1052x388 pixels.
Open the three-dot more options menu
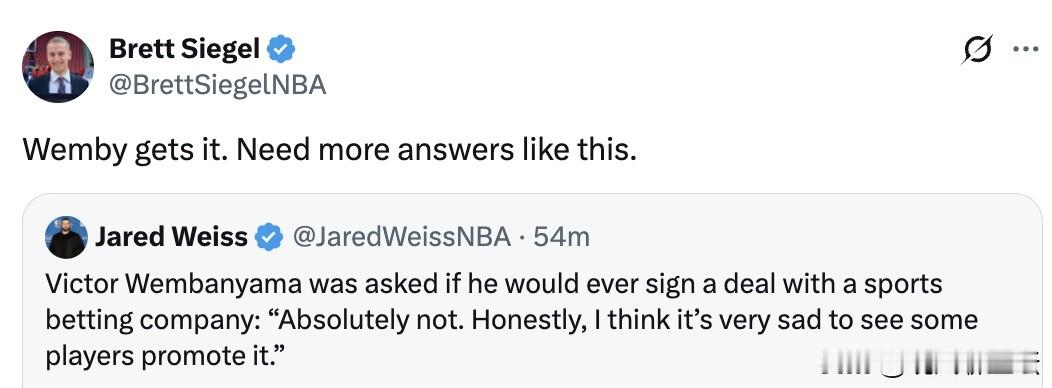click(1026, 50)
